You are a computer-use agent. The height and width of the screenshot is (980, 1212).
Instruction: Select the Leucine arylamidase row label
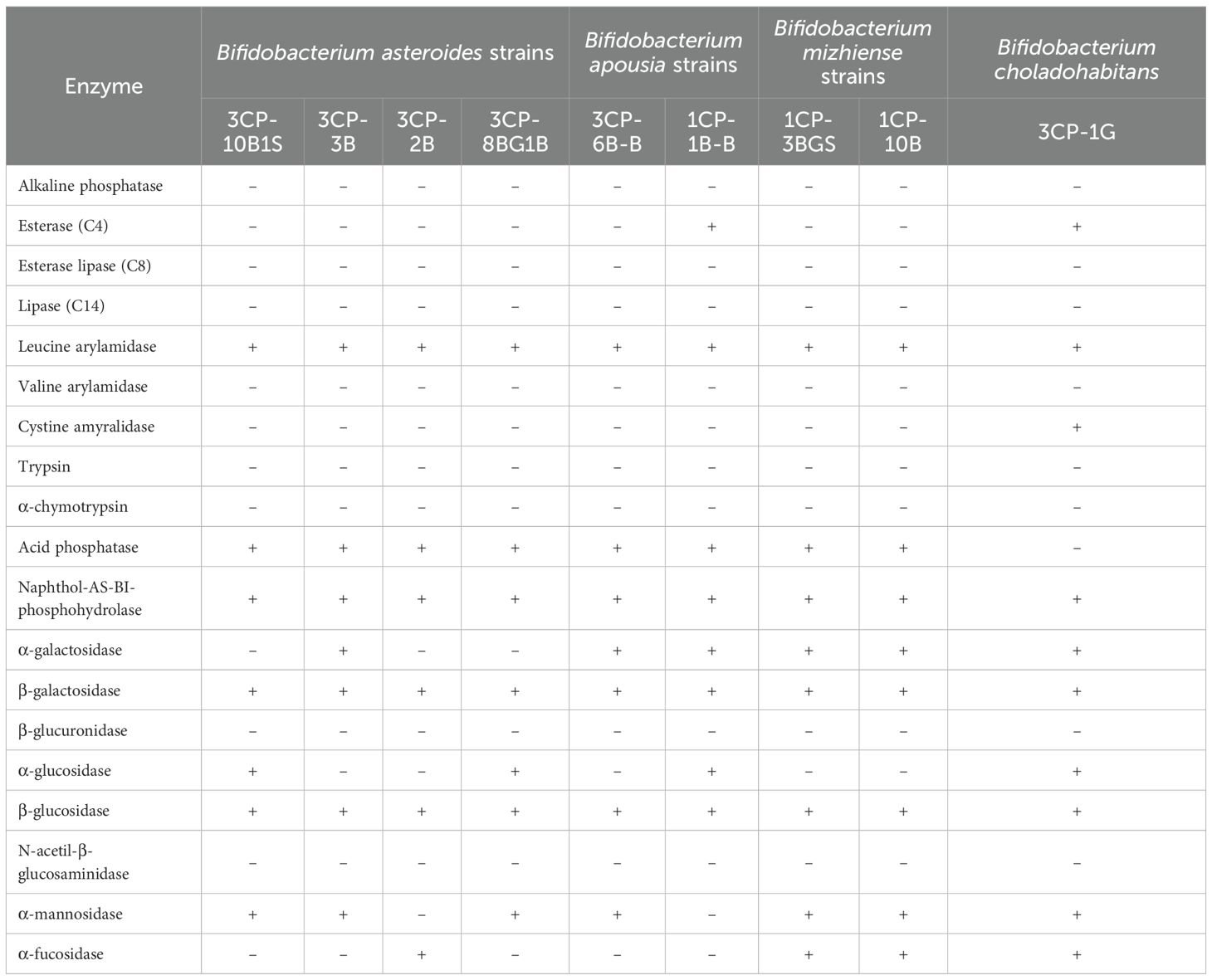(87, 346)
